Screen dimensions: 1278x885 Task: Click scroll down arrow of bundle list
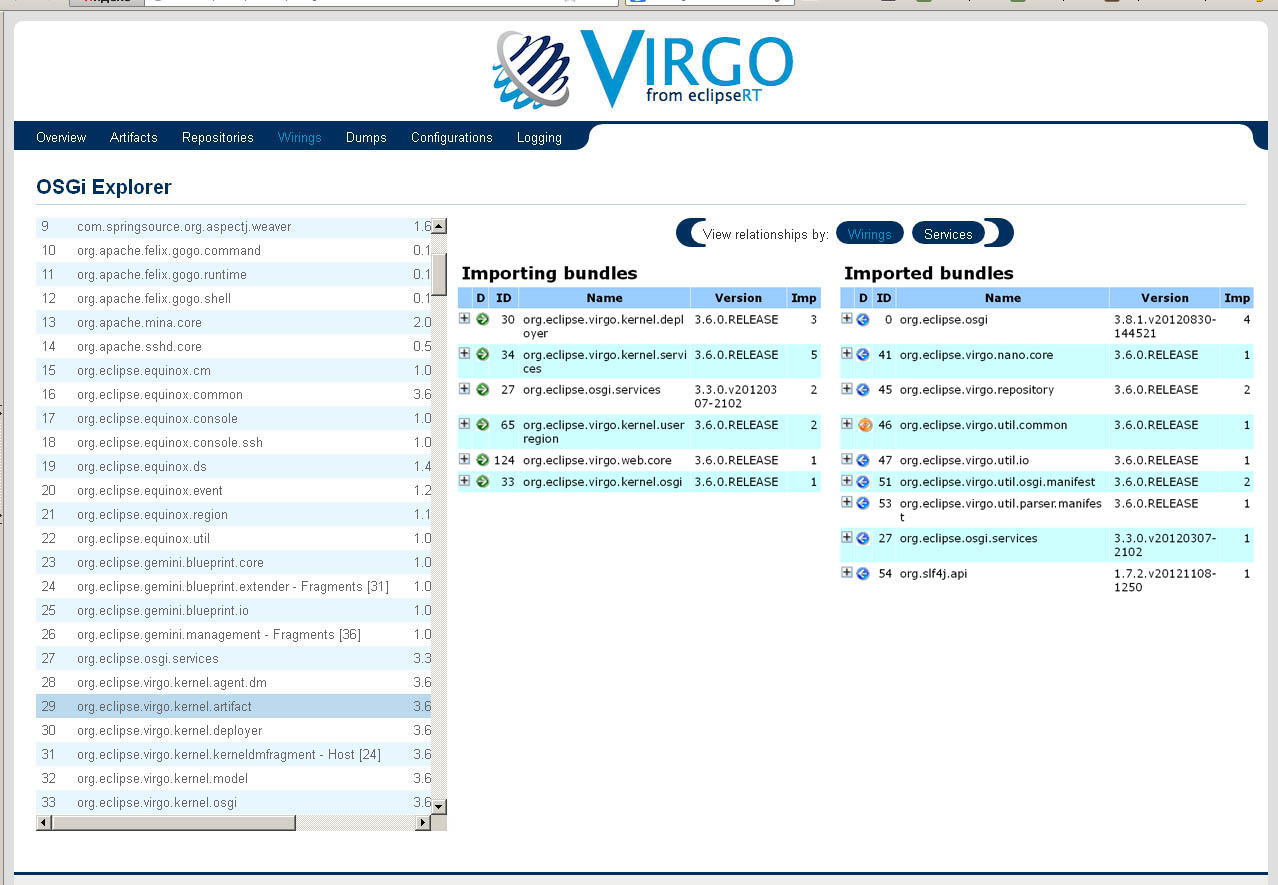click(x=439, y=806)
